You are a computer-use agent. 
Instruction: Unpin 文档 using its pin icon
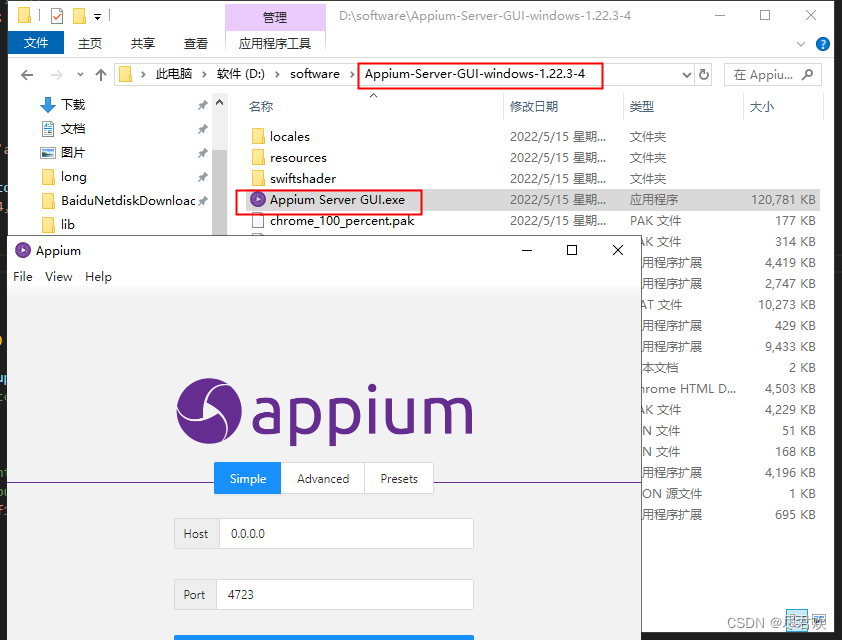[x=202, y=129]
